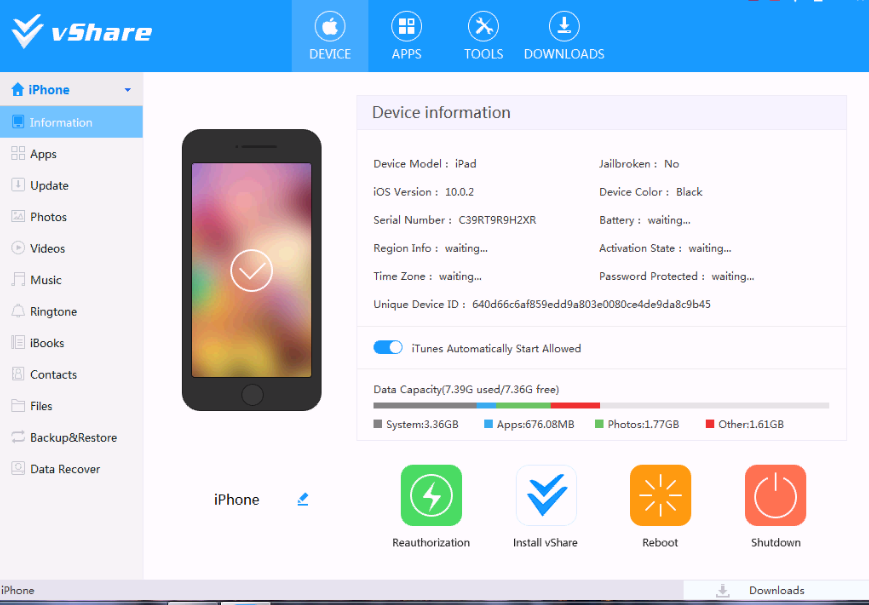Click the data capacity usage bar

601,406
